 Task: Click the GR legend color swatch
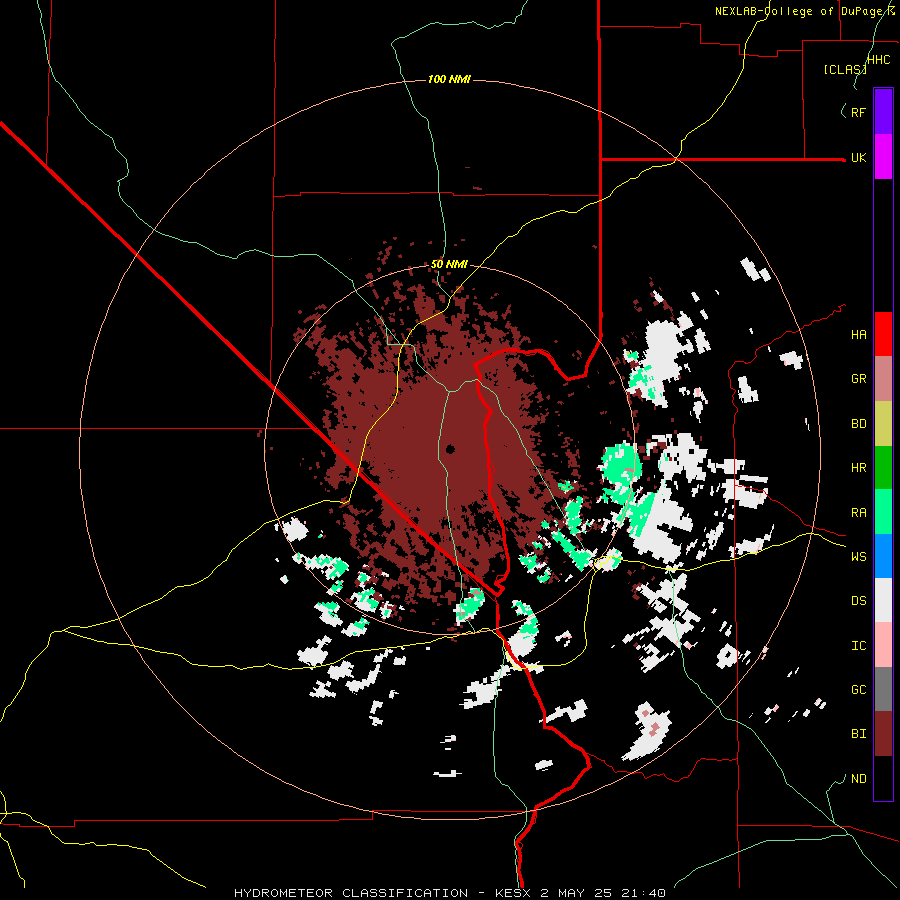pos(883,379)
